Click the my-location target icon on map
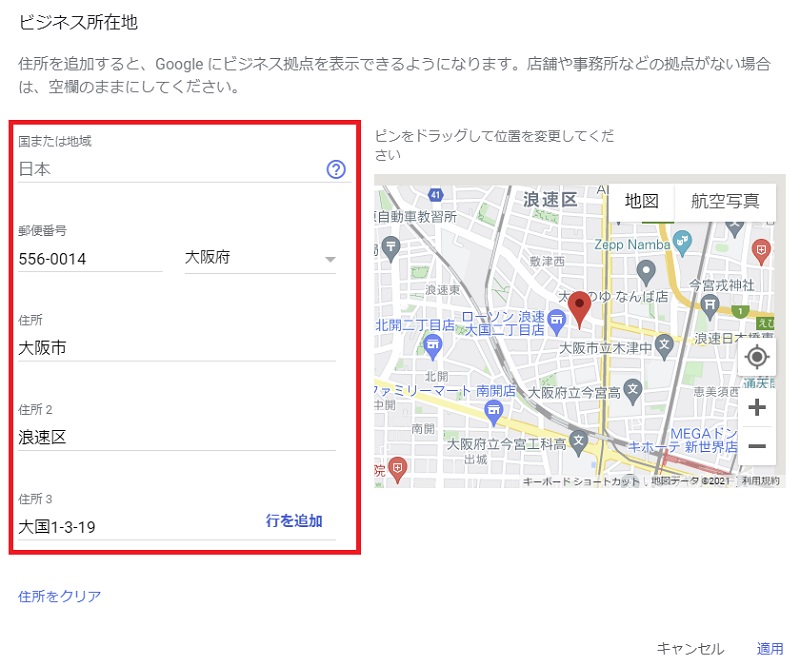This screenshot has height=666, width=800. [757, 357]
